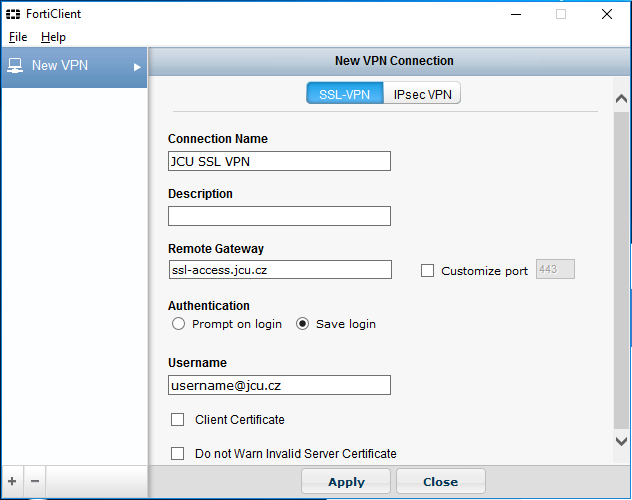
Task: Enable the Customize port checkbox
Action: [x=427, y=271]
